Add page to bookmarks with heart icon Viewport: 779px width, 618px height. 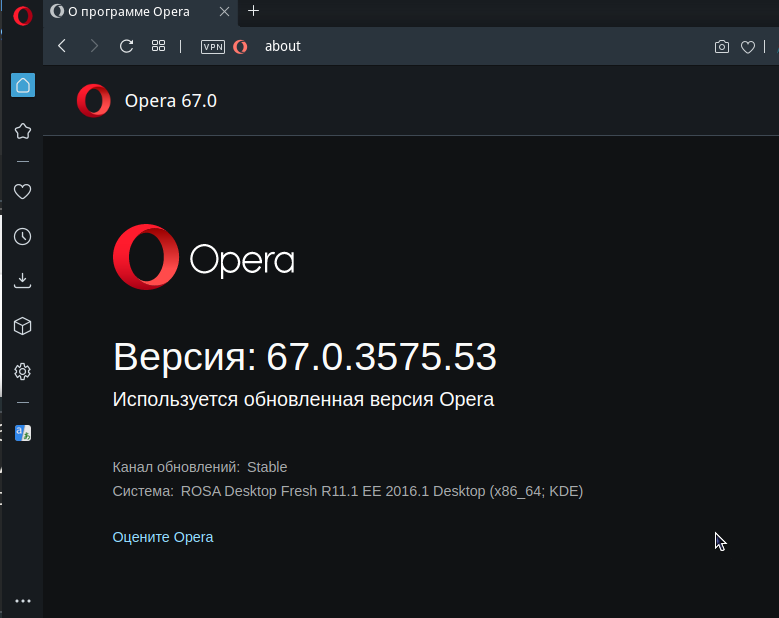pyautogui.click(x=748, y=47)
